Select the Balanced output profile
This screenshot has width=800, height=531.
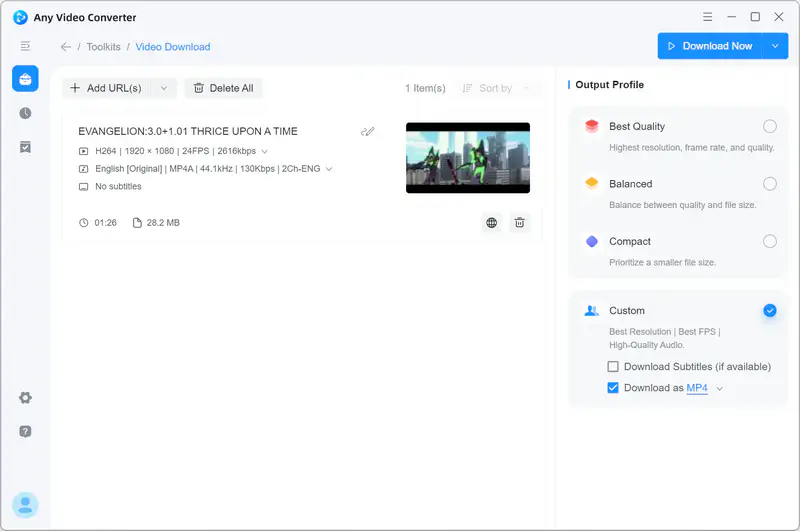coord(769,184)
